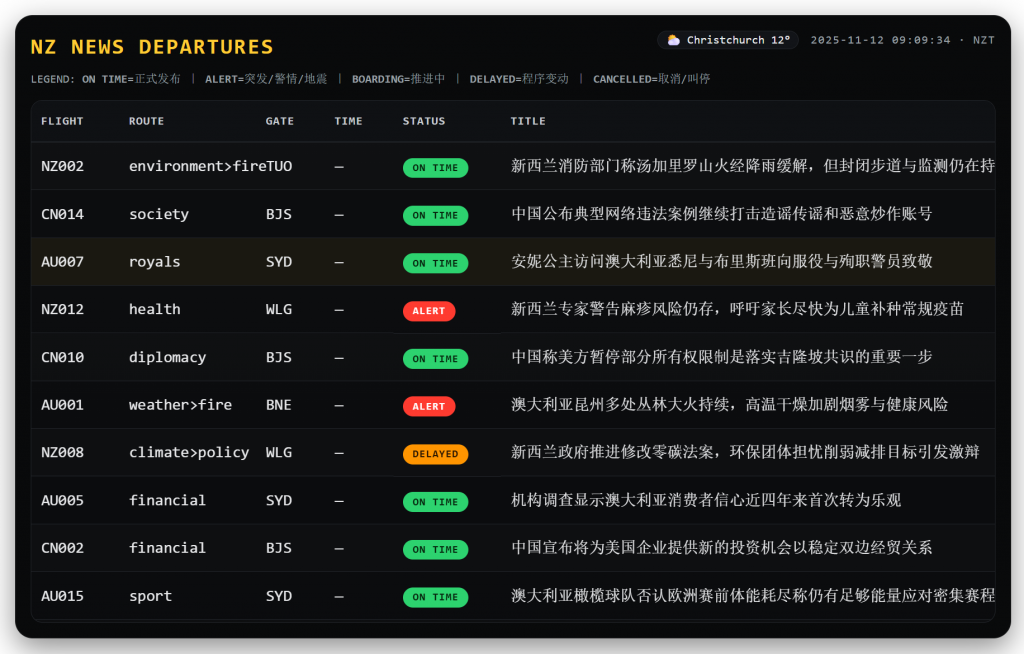The image size is (1024, 654).
Task: Click the weather cloud icon beside Christchurch
Action: point(674,40)
